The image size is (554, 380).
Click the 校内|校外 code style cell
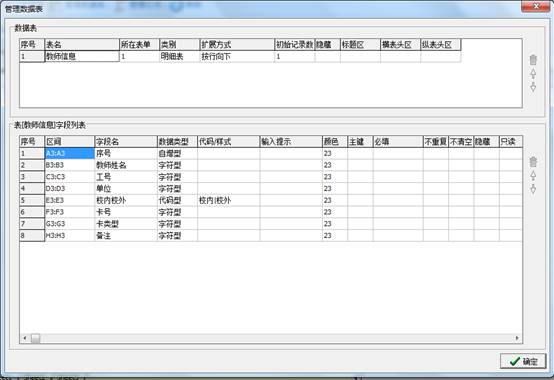(x=229, y=200)
